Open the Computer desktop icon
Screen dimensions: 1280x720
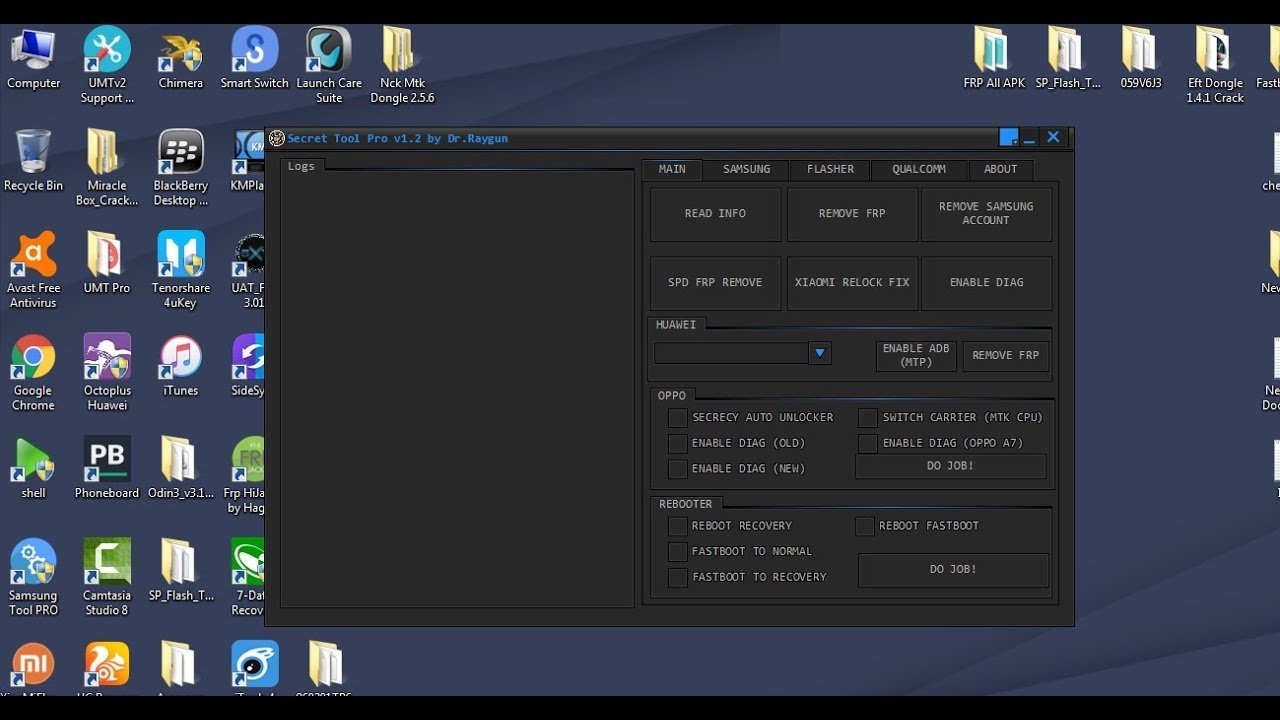click(x=33, y=59)
